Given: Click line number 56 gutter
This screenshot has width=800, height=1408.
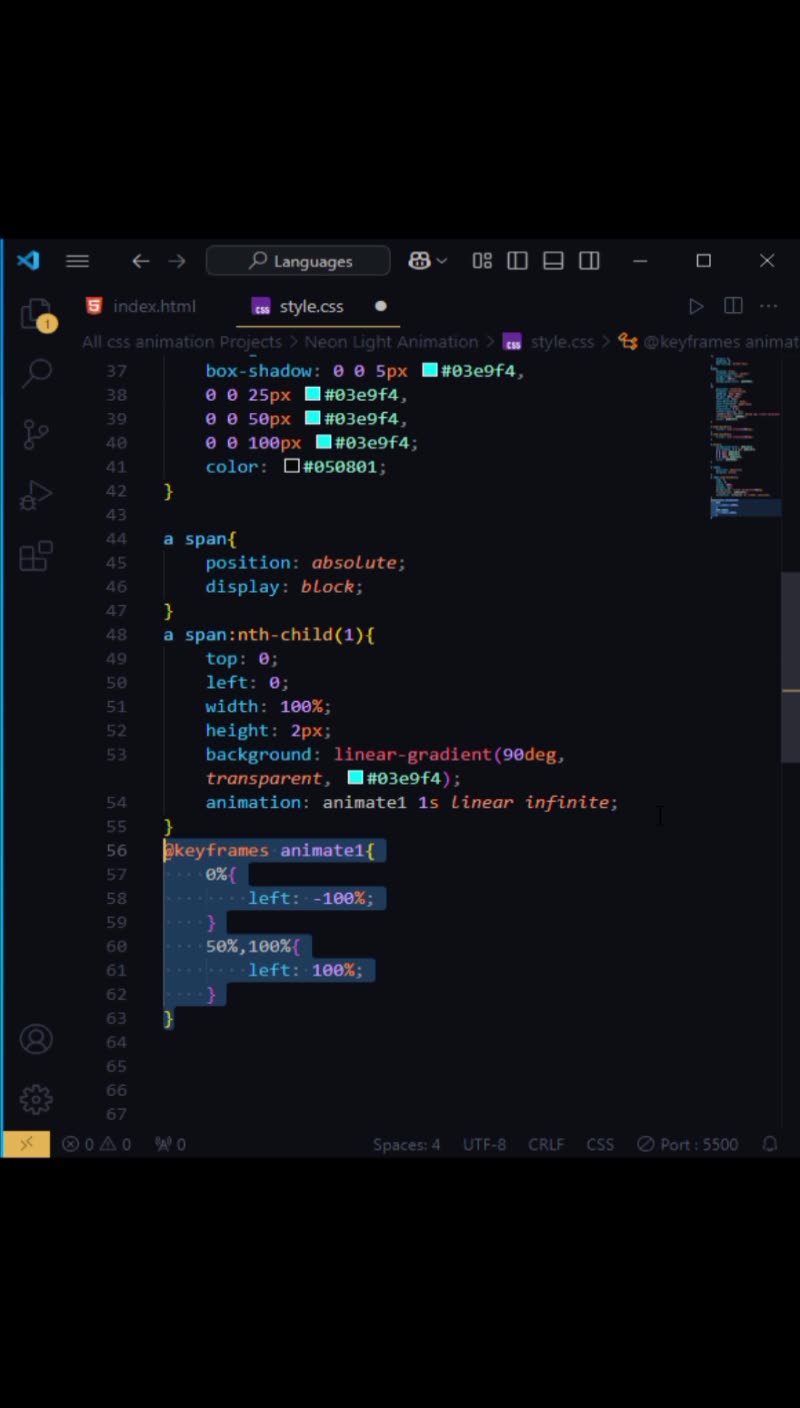Looking at the screenshot, I should (x=116, y=850).
